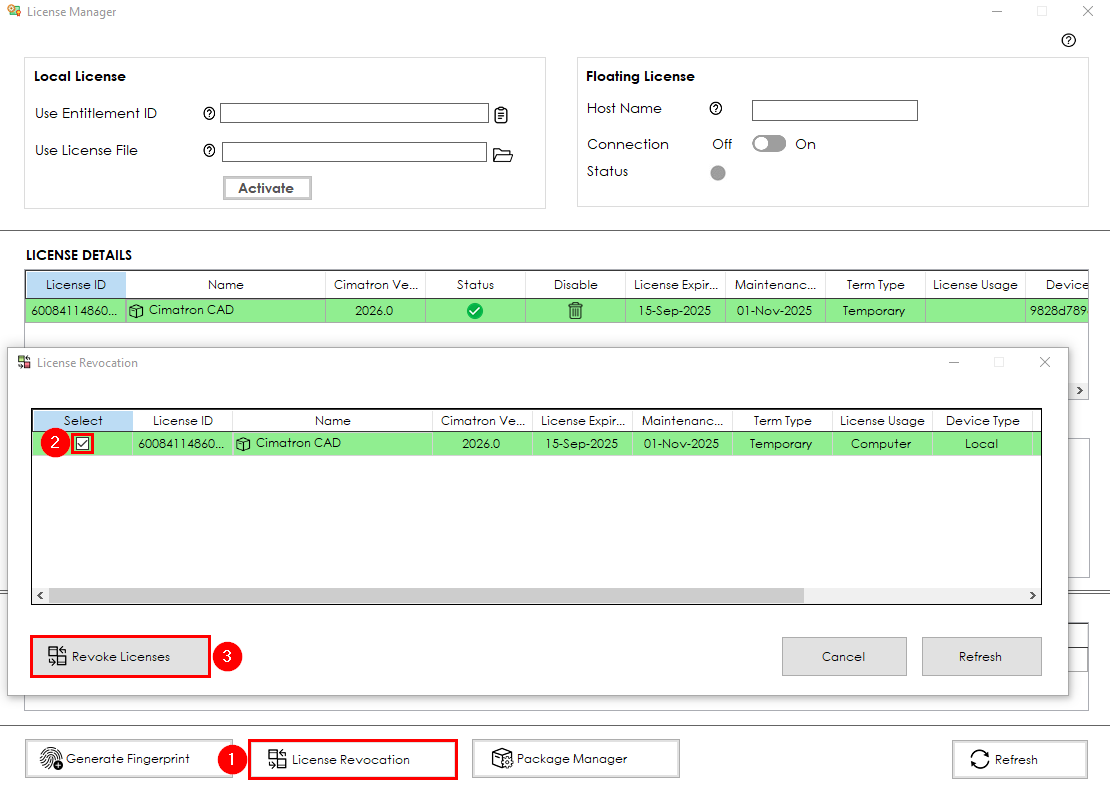Screen dimensions: 1110x787
Task: Click the right arrow of revocation table scrollbar
Action: pos(1032,596)
